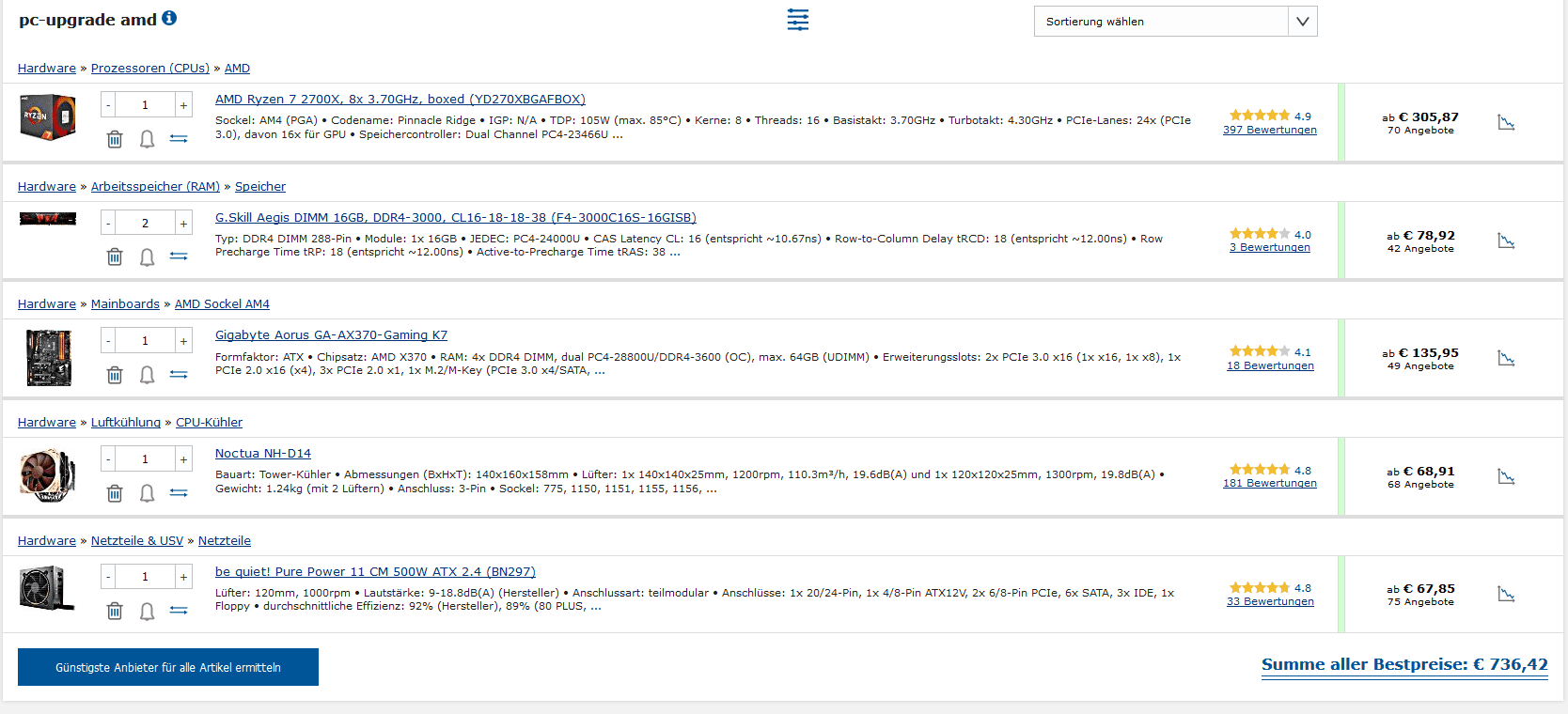Click quantity field for Noctua NH-D14
This screenshot has width=1568, height=714.
(x=146, y=459)
